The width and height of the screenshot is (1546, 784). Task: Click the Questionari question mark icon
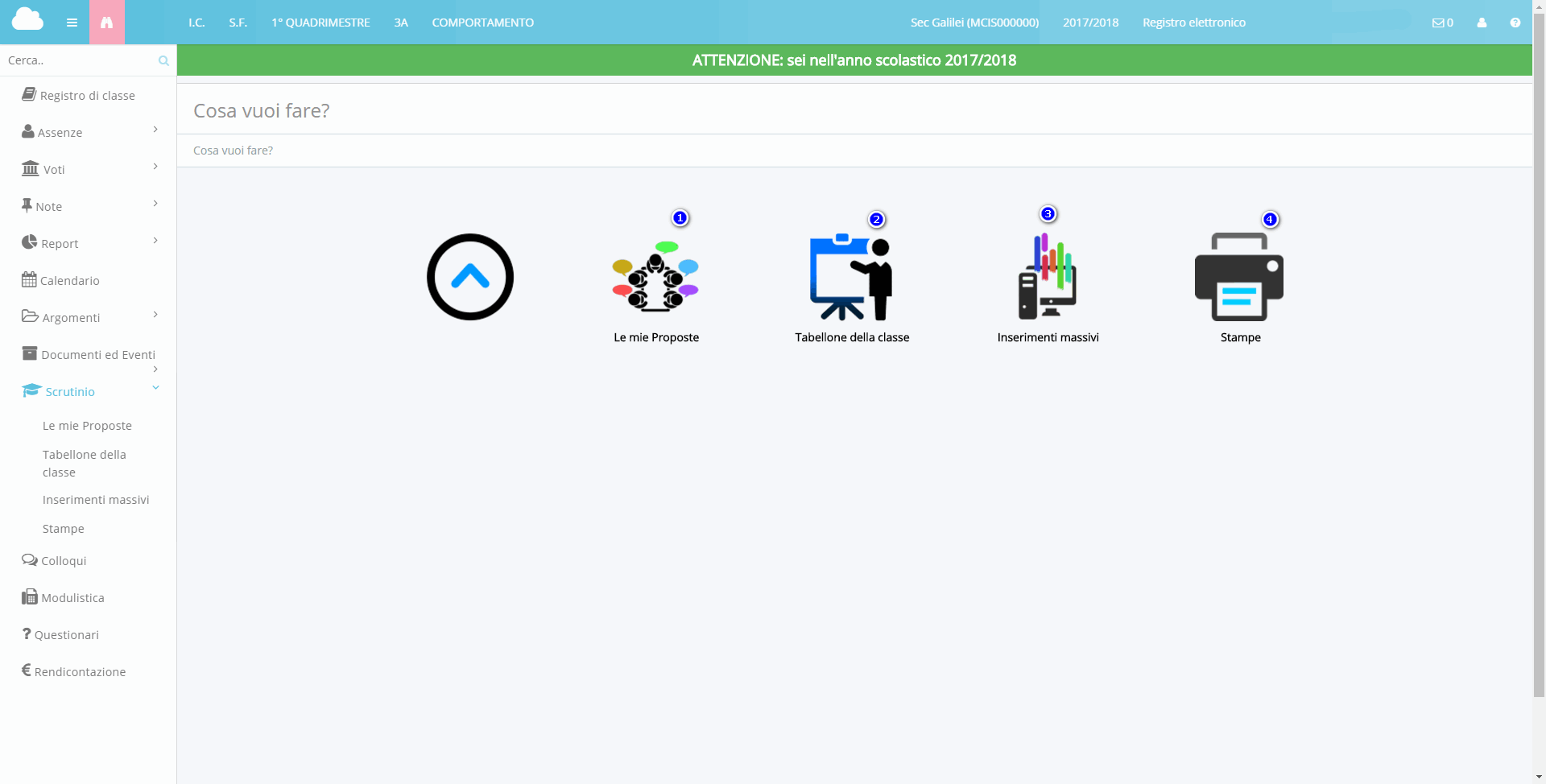pos(27,633)
